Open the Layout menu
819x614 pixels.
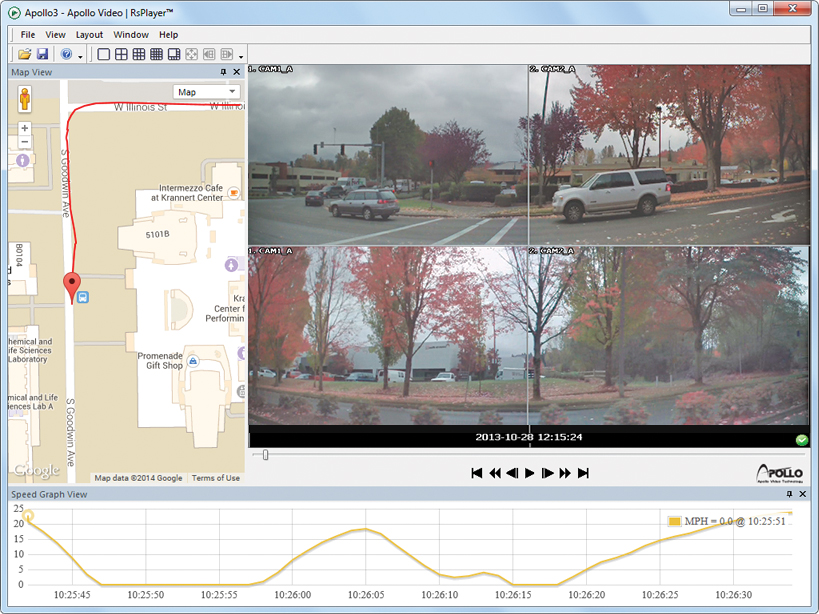coord(89,34)
